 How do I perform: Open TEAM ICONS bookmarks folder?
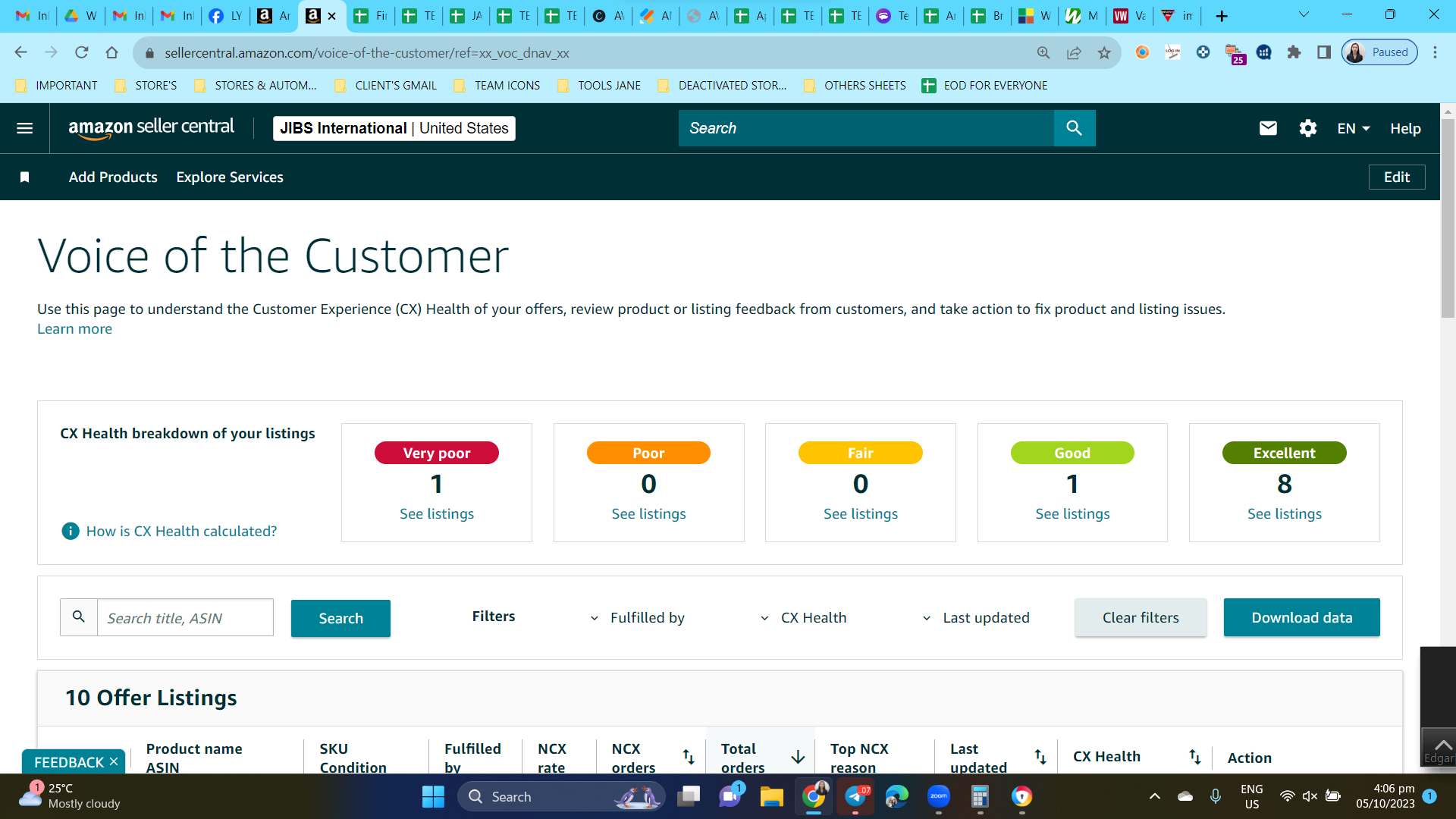[497, 85]
